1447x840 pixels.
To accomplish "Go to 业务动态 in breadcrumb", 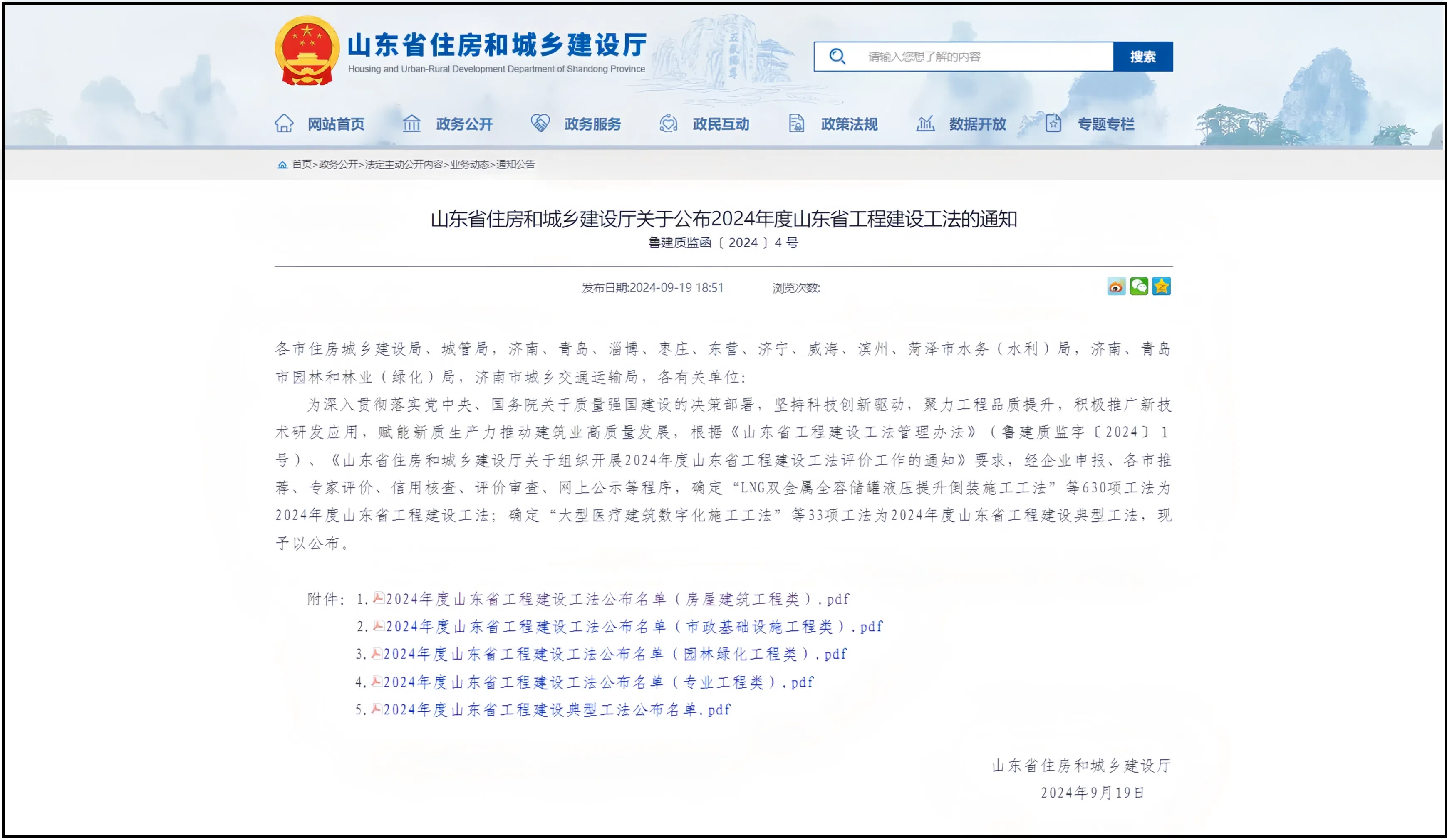I will [x=469, y=165].
